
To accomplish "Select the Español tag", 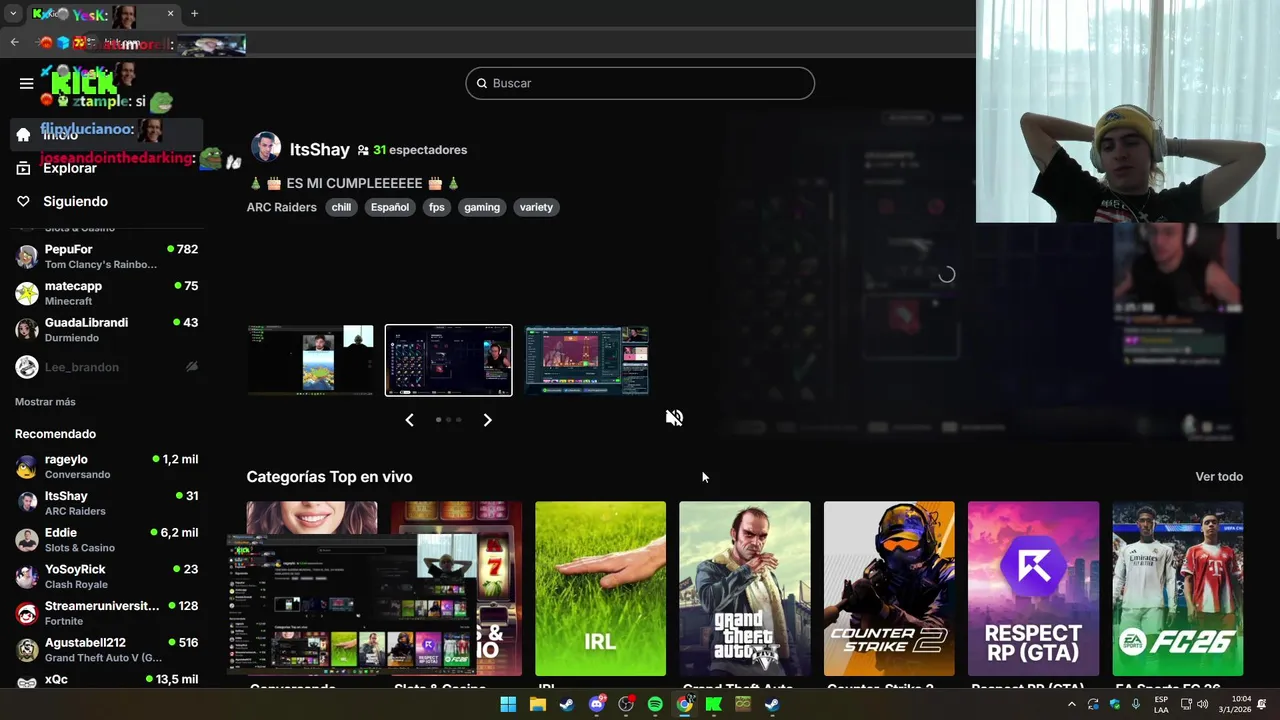I will tap(390, 207).
